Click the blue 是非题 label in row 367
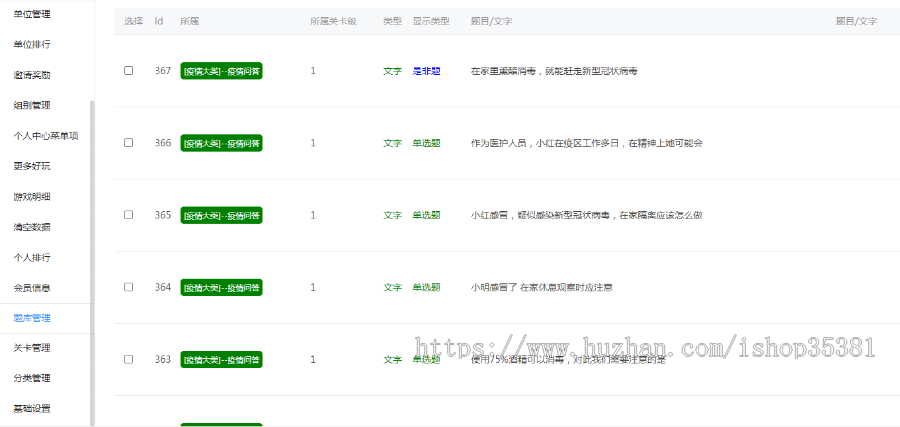The height and width of the screenshot is (427, 900). 426,71
